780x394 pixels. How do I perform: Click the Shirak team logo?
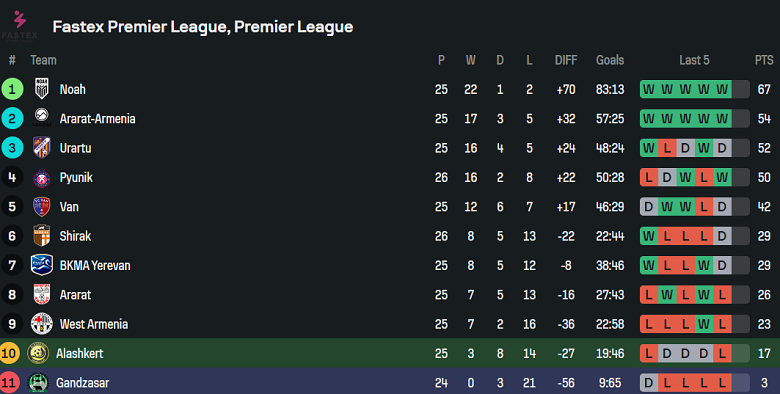(x=42, y=236)
